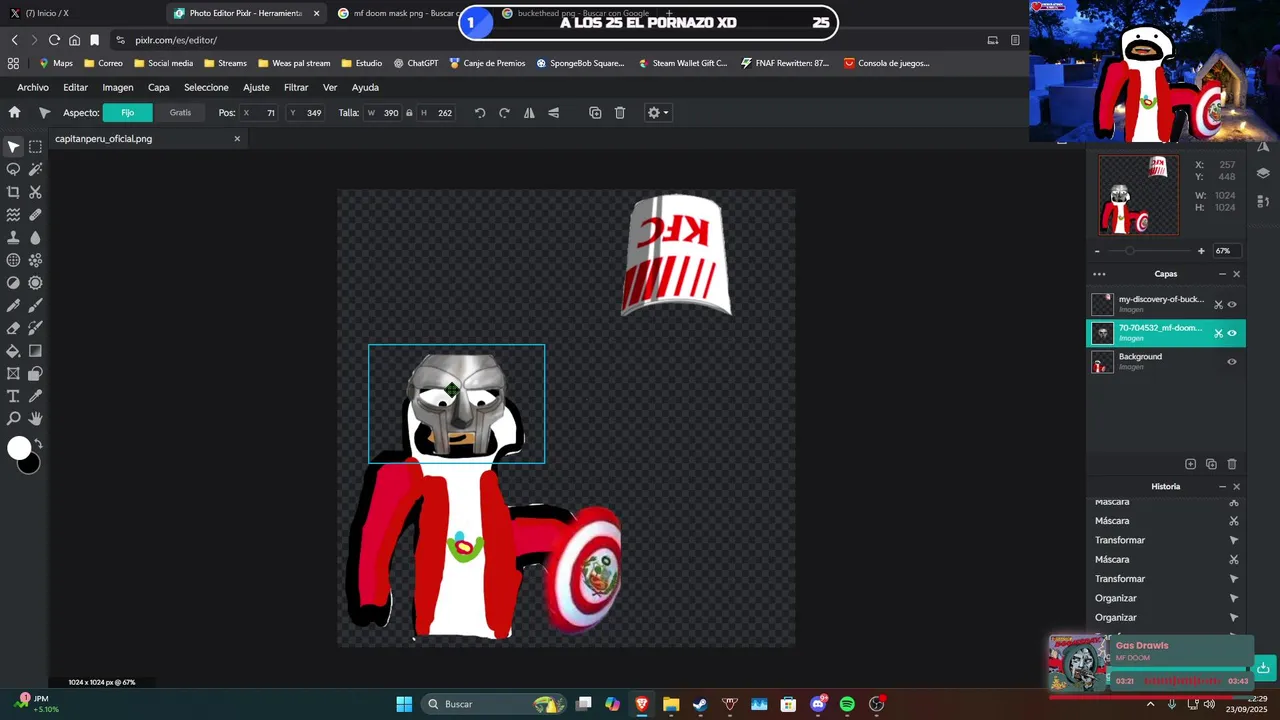Screen dimensions: 1280x720
Task: Open the Editar menu
Action: [75, 87]
